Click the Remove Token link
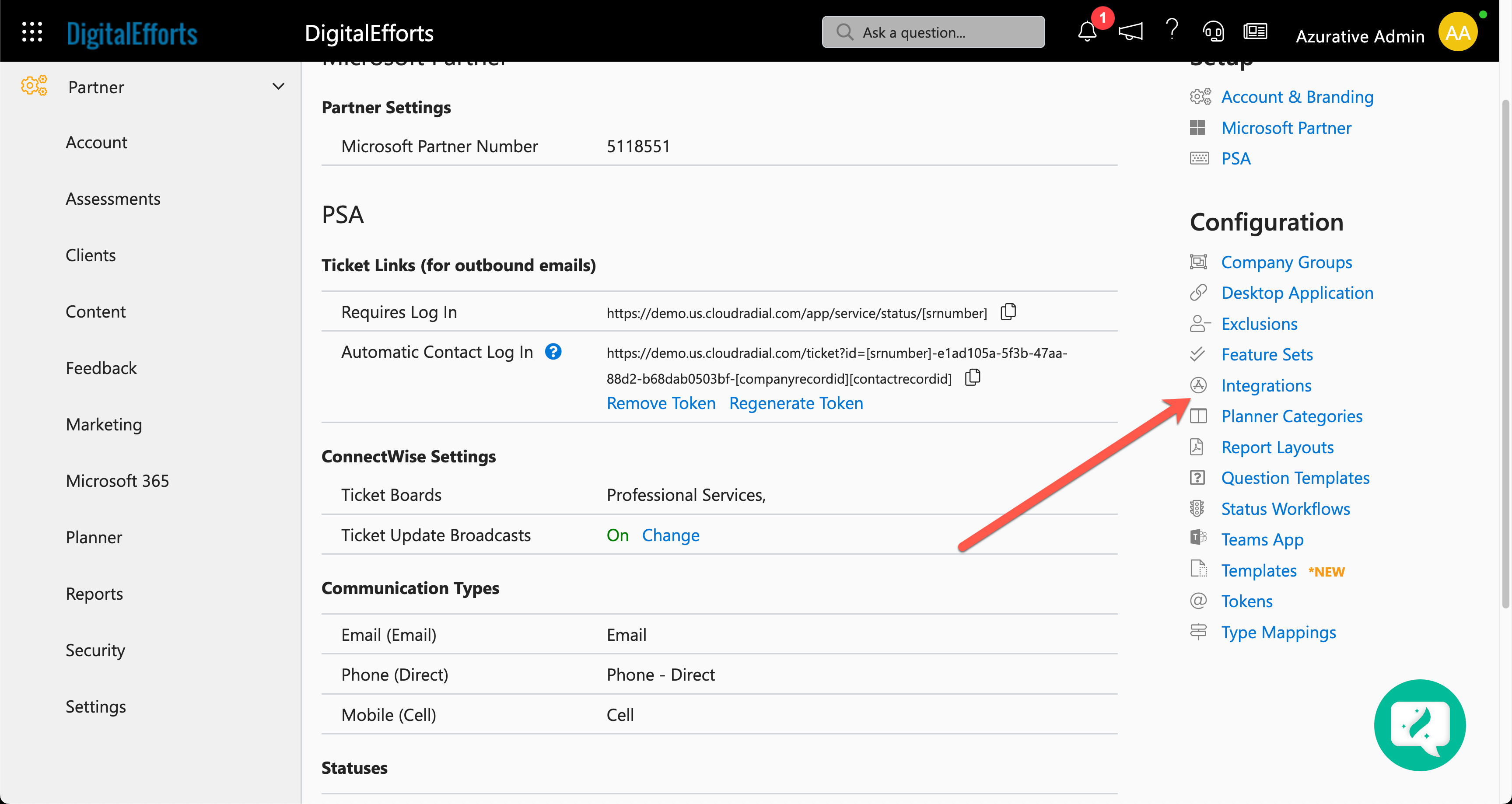 660,403
